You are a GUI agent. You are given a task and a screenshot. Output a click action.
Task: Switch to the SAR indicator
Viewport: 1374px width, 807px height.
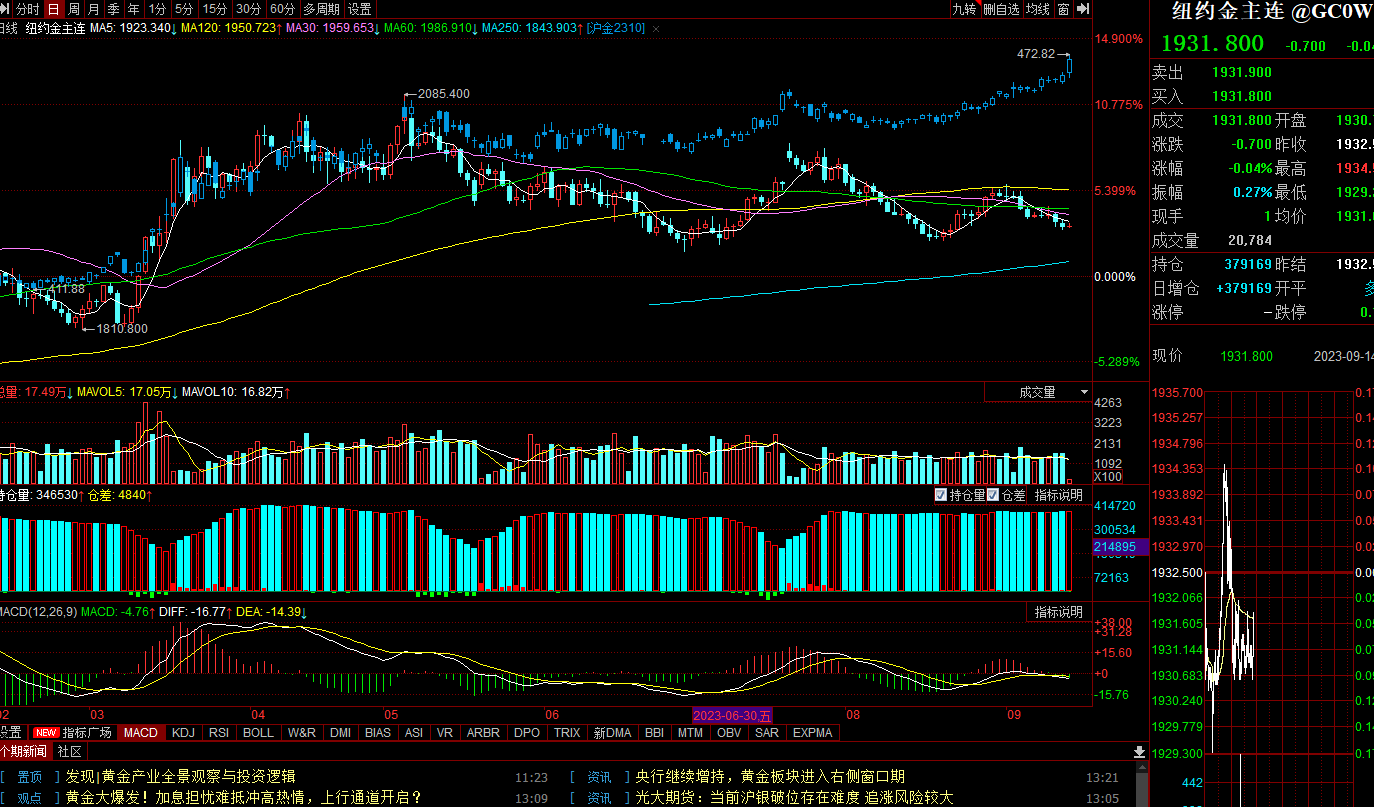click(767, 732)
